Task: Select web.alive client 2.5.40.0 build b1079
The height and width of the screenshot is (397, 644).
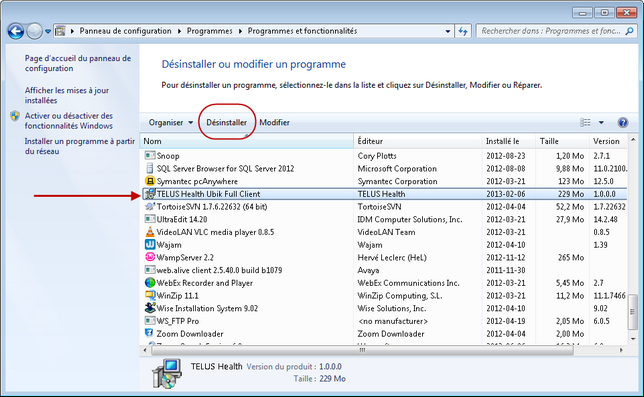Action: click(x=219, y=270)
